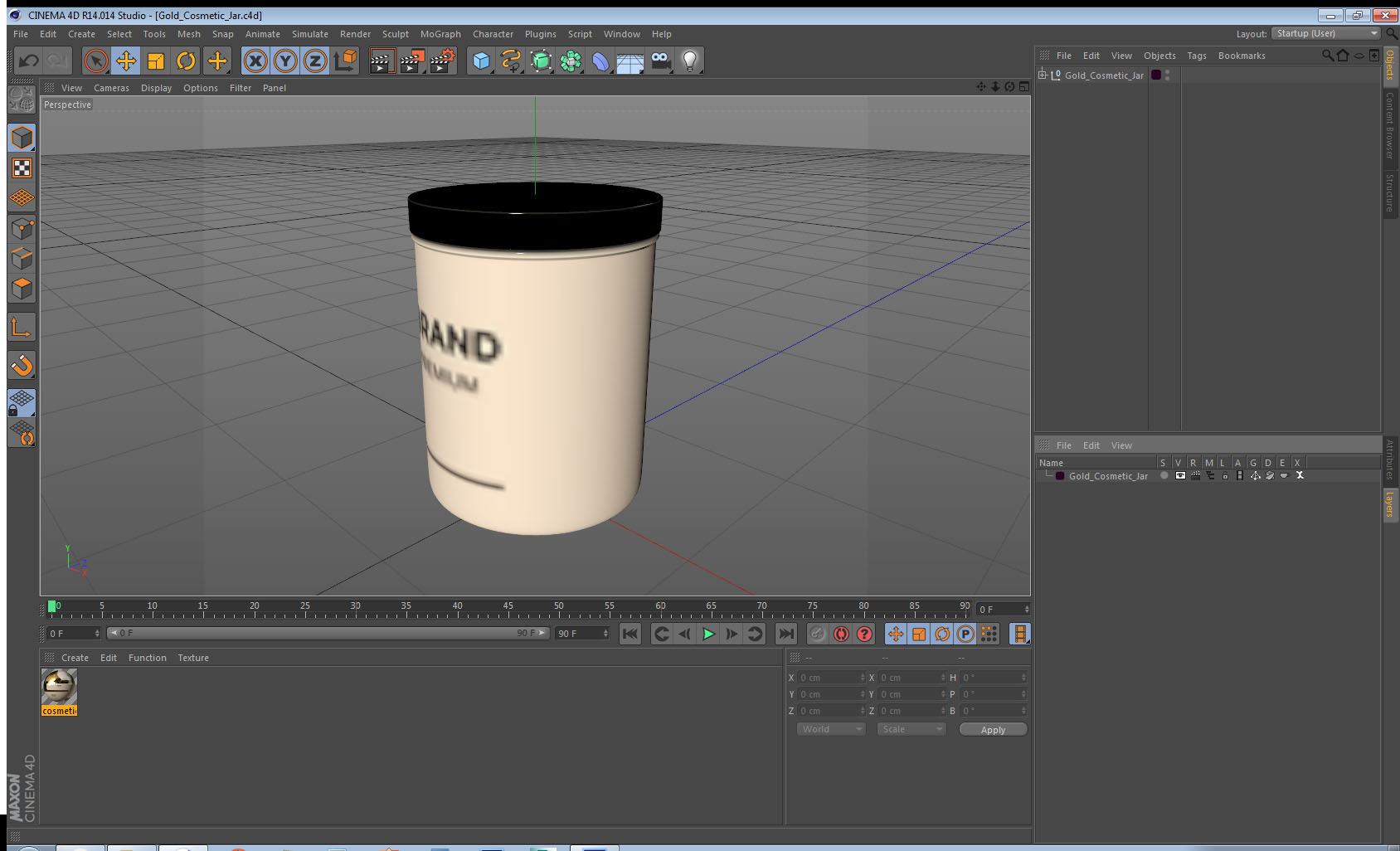
Task: Add a light object
Action: click(690, 61)
